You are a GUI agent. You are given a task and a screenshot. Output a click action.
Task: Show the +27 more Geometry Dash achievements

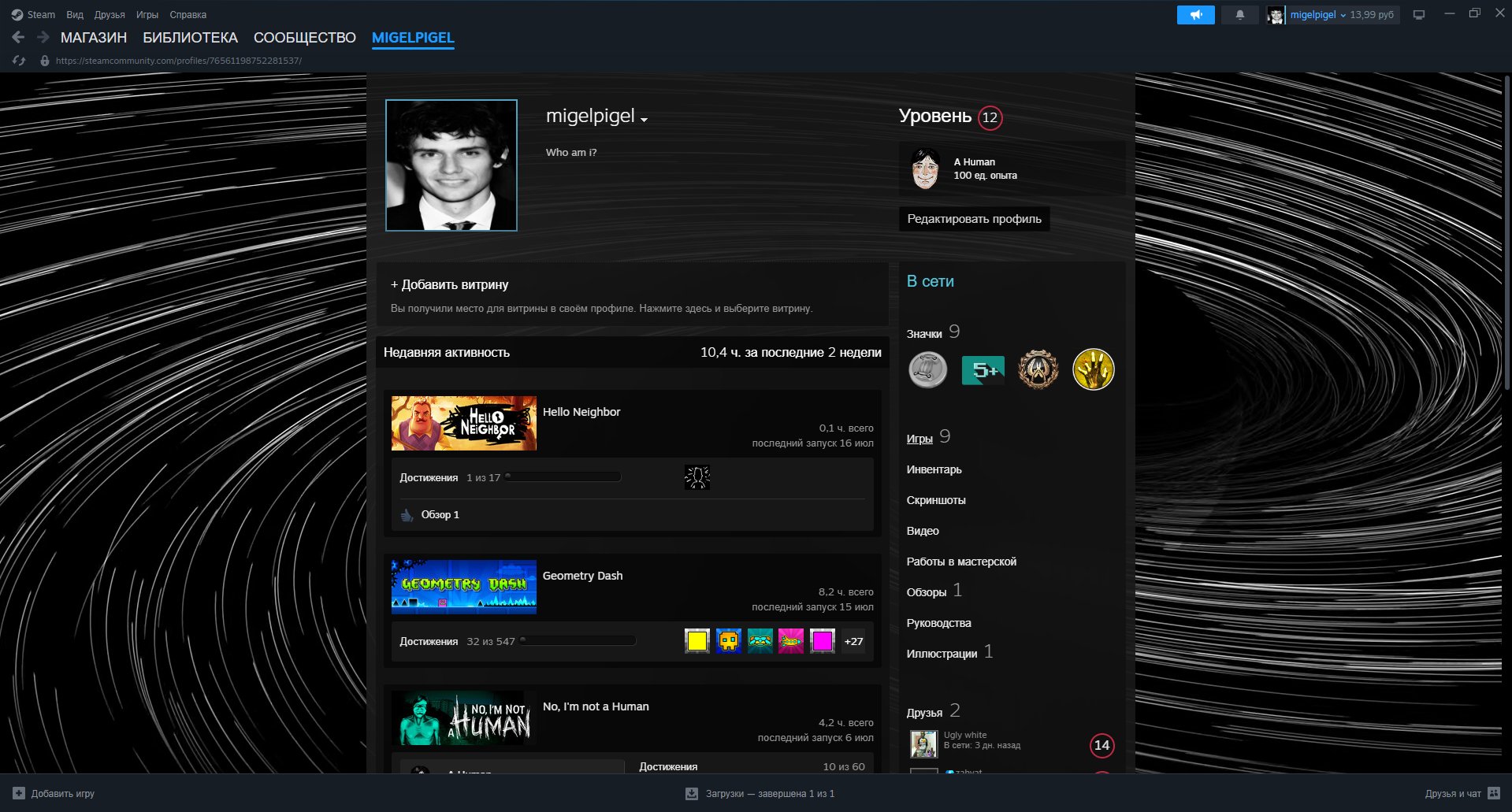pyautogui.click(x=853, y=641)
